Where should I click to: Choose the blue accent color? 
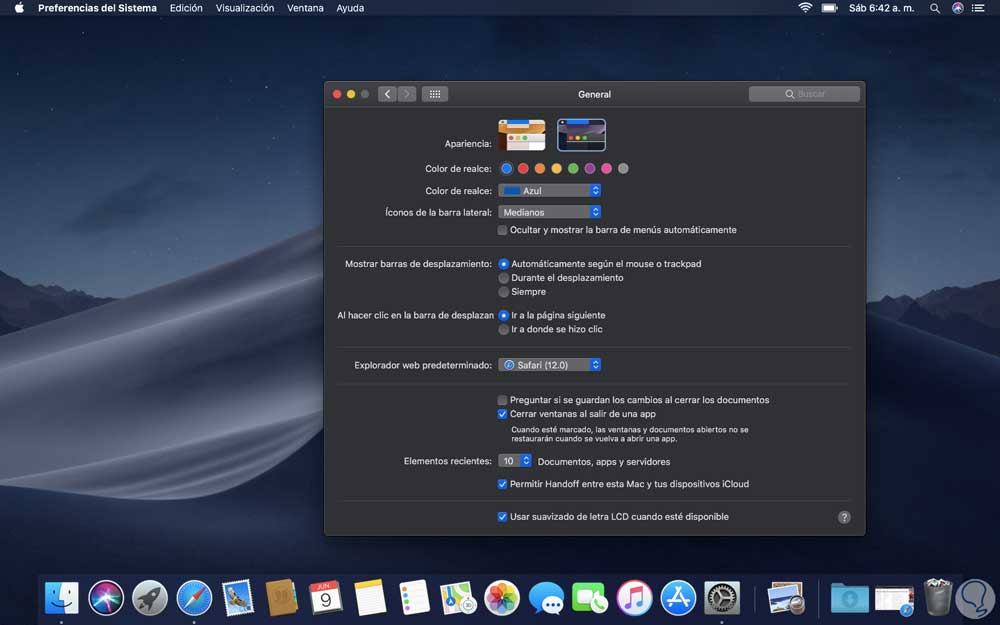[x=506, y=168]
